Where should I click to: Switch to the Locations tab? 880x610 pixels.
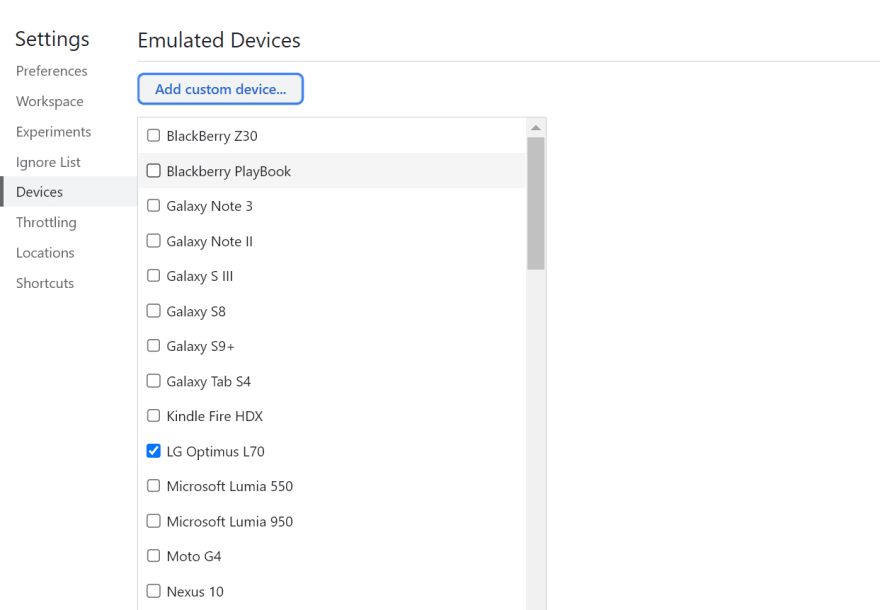pyautogui.click(x=45, y=253)
